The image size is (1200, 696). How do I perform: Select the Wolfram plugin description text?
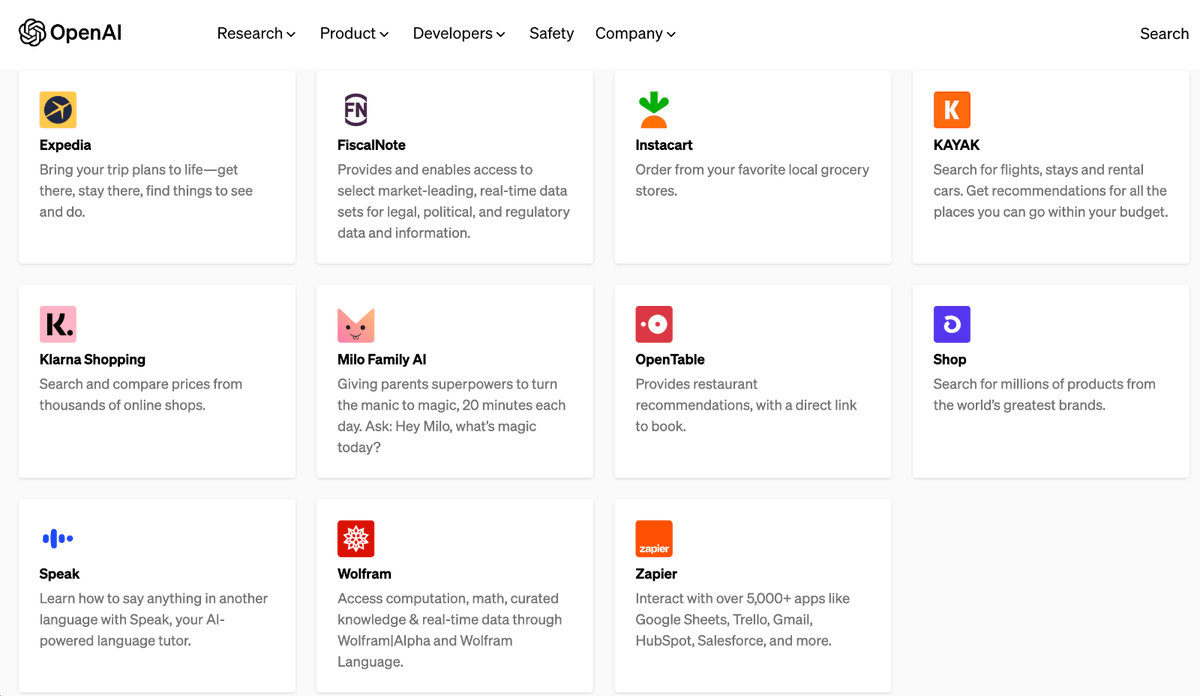(x=450, y=630)
